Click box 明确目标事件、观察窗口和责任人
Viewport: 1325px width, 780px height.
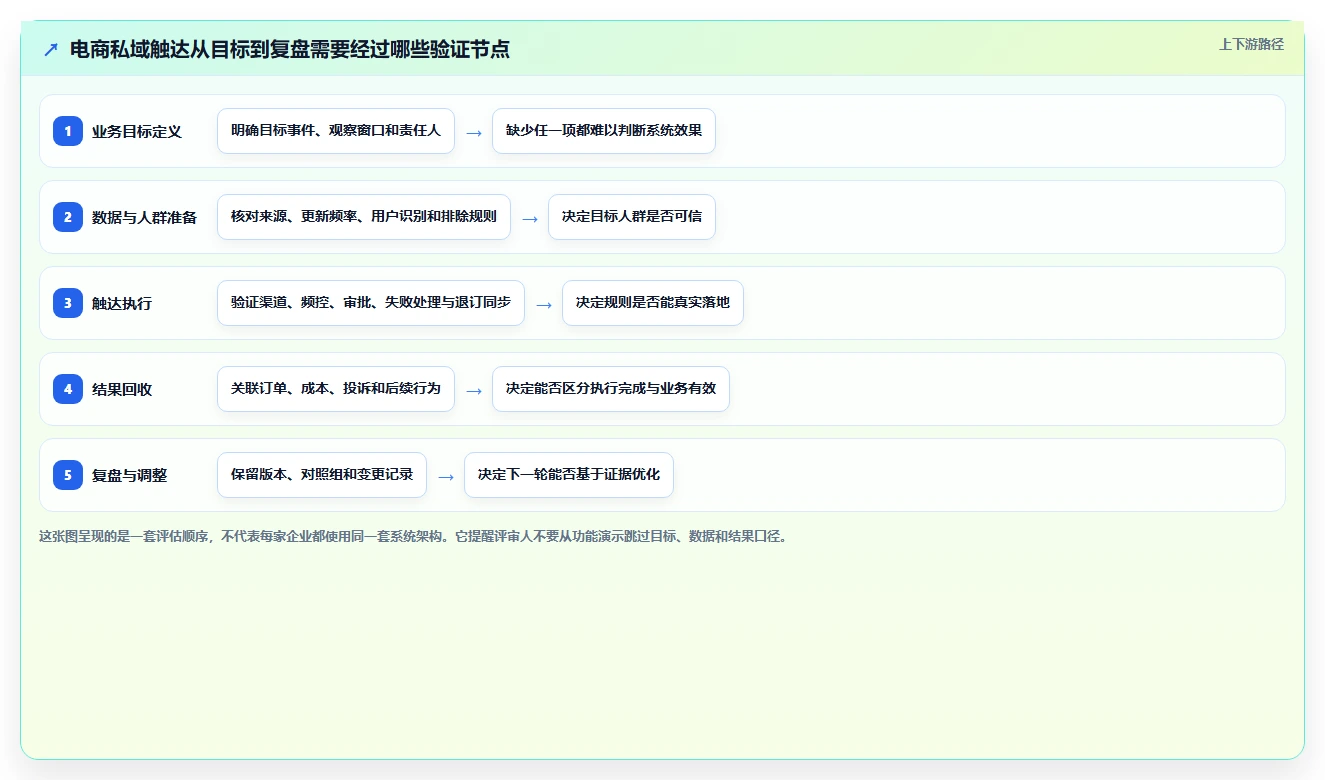336,131
